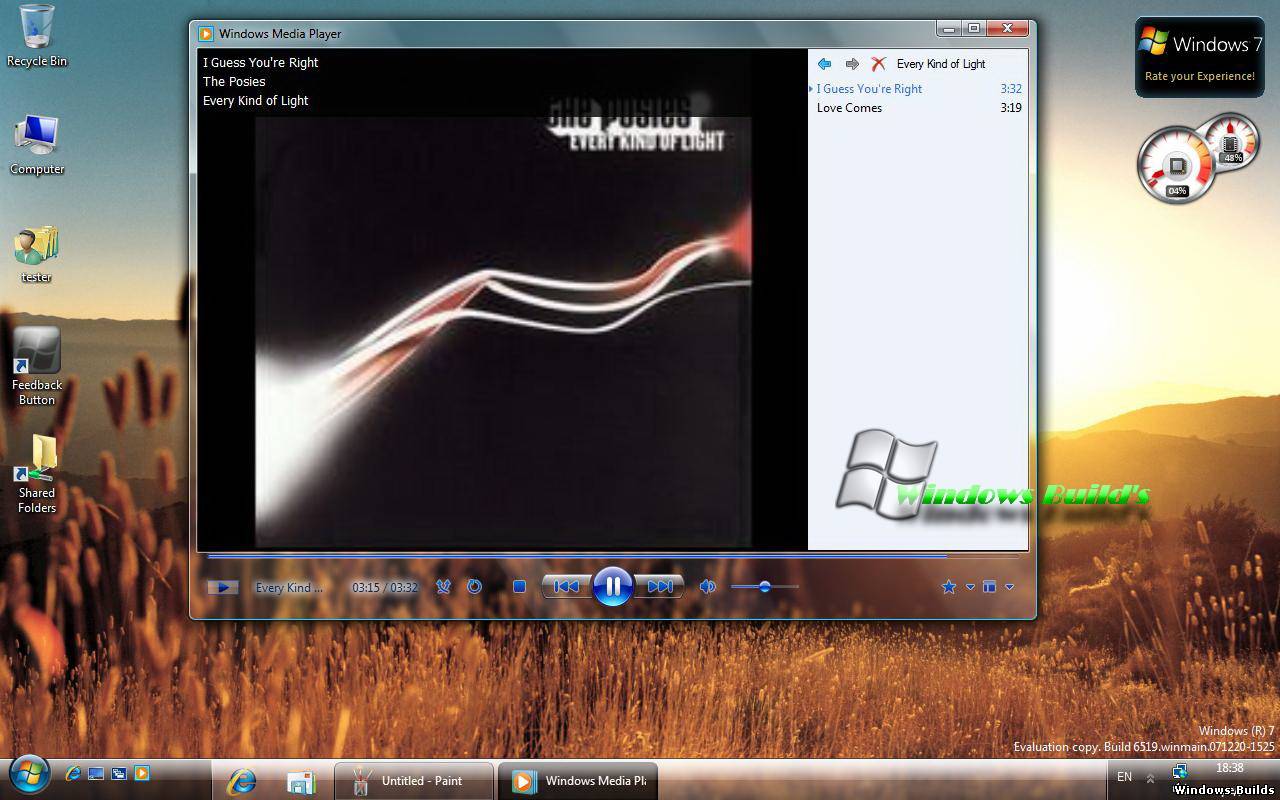Click 'Rate your Experience!' gadget link
The height and width of the screenshot is (800, 1280).
point(1200,76)
